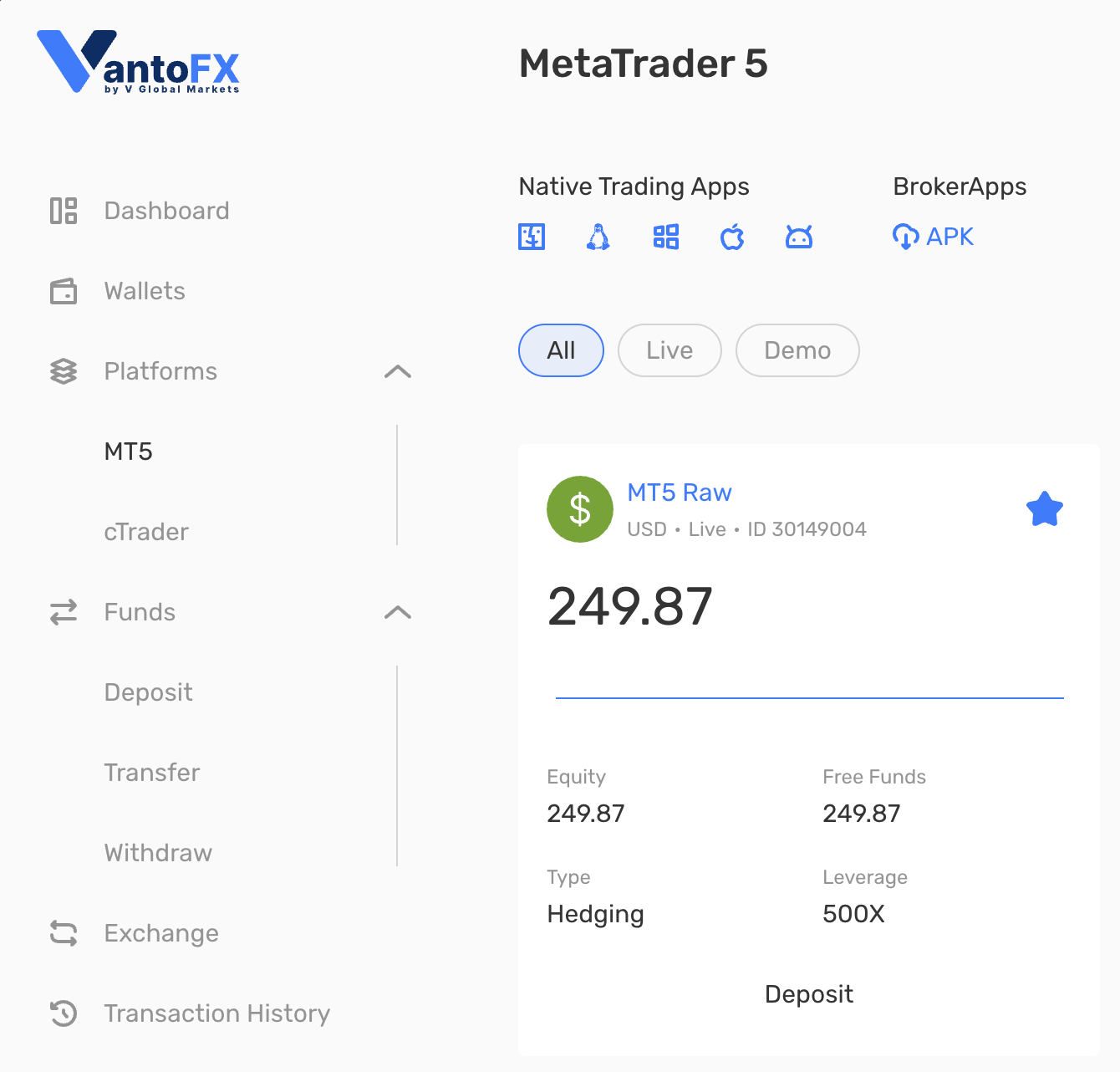Screen dimensions: 1120x1072
Task: Click the Hedging type value
Action: click(x=595, y=914)
